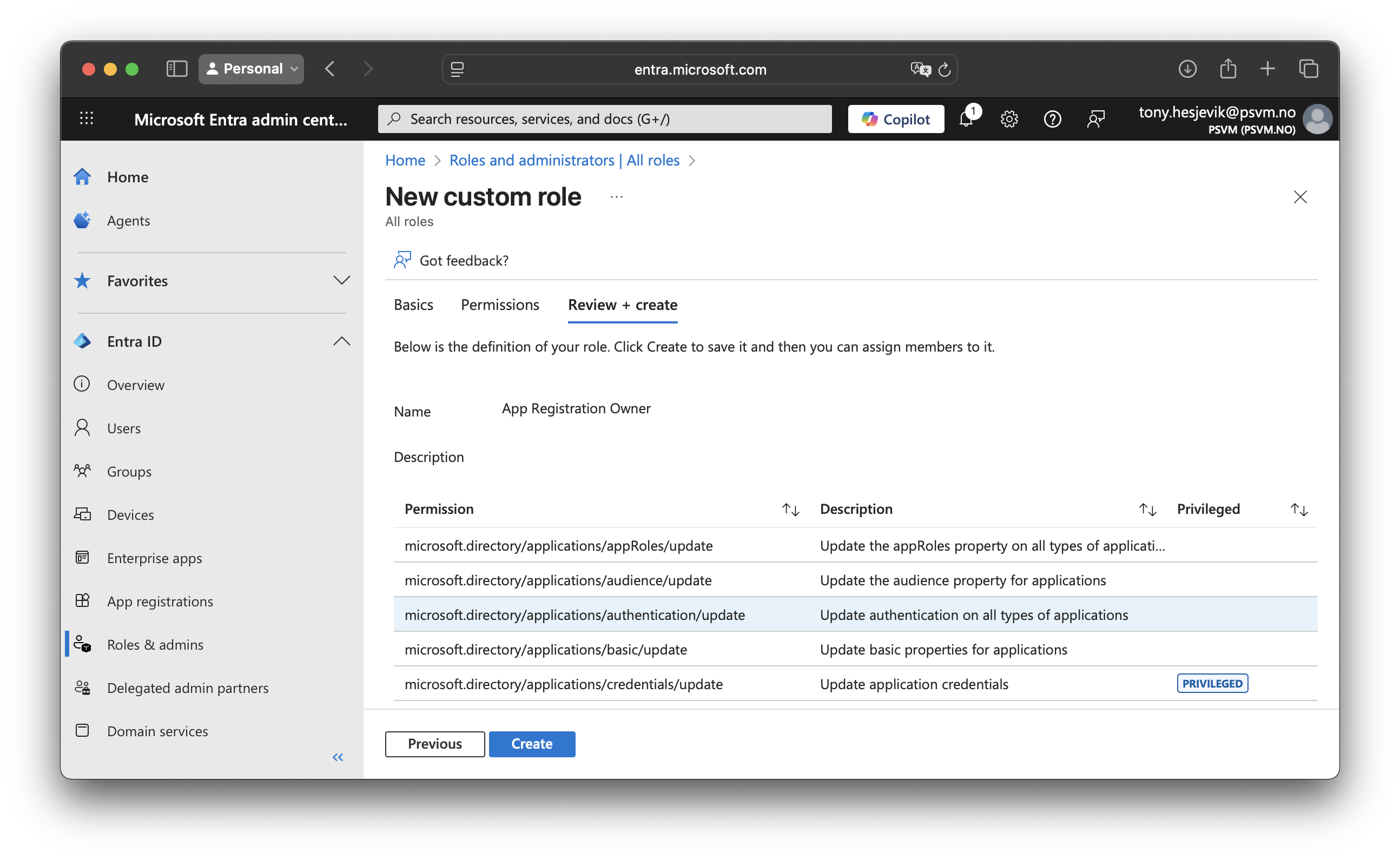This screenshot has height=859, width=1400.
Task: Open the ellipsis more options menu
Action: coord(617,196)
